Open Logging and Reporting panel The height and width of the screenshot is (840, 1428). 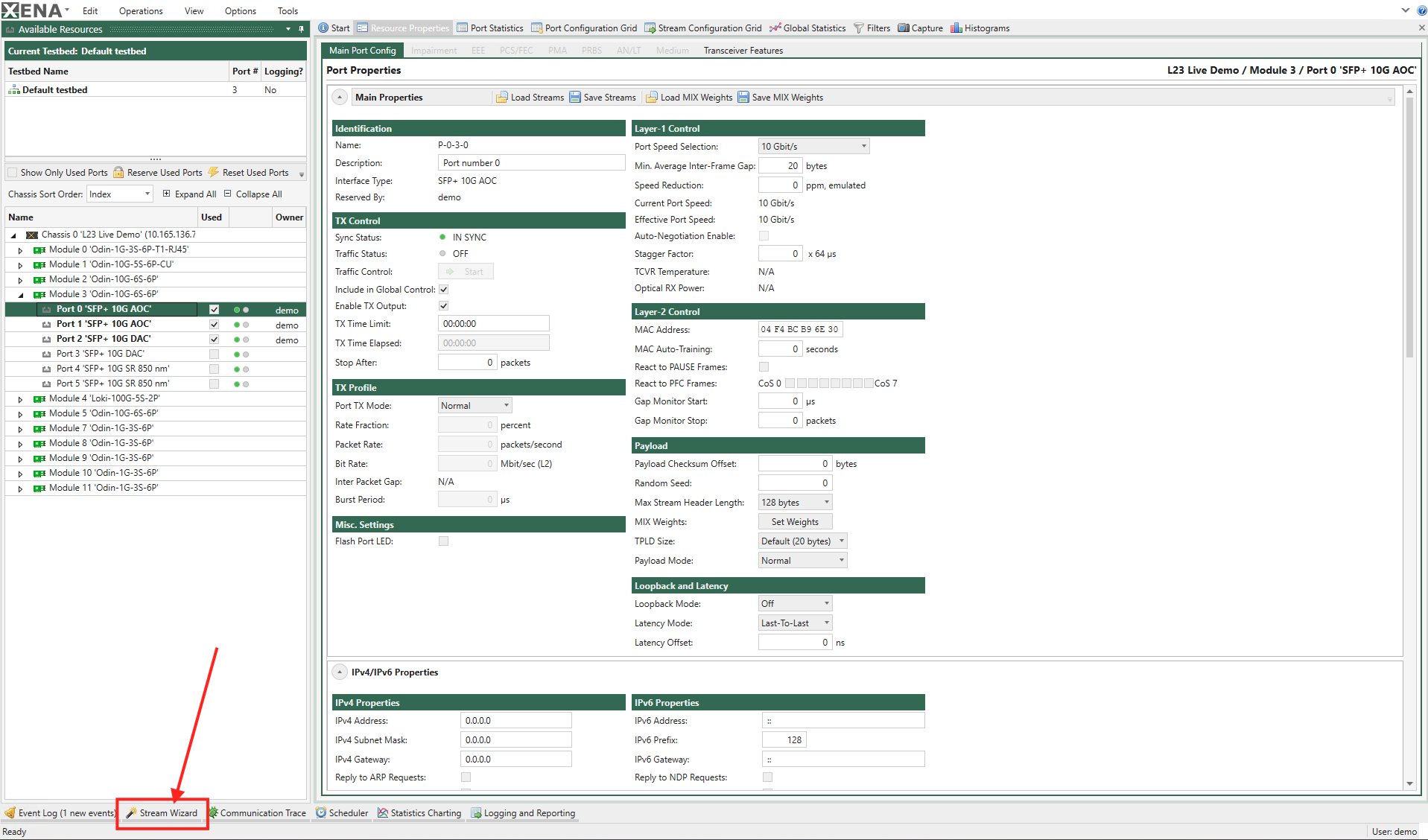tap(523, 812)
